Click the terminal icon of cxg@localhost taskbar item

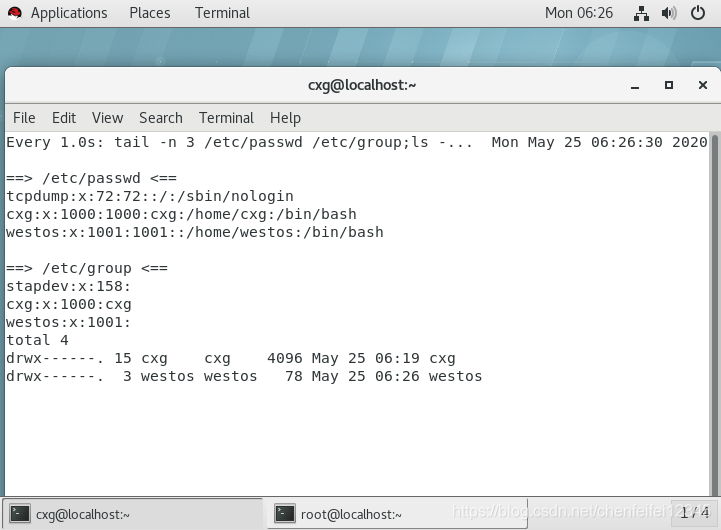click(20, 513)
